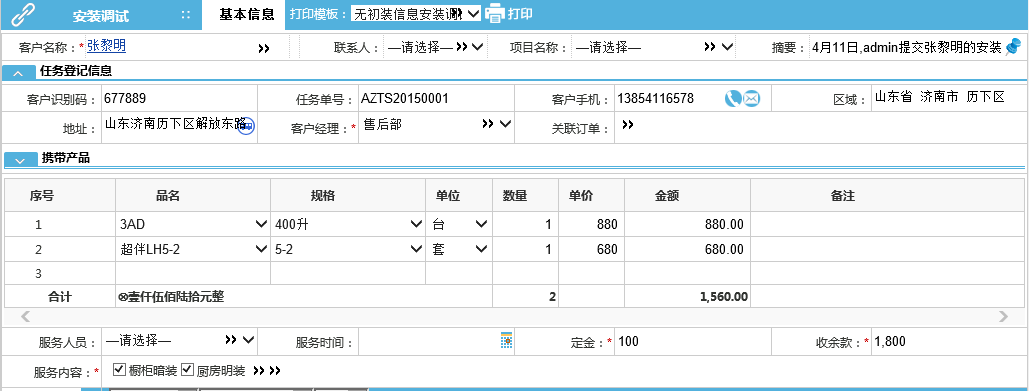Click the table scroll right arrow
This screenshot has height=391, width=1029.
pos(1003,317)
